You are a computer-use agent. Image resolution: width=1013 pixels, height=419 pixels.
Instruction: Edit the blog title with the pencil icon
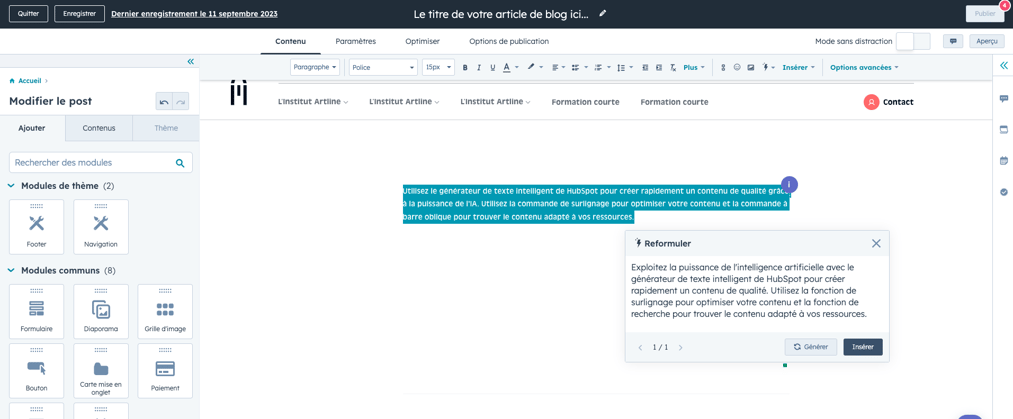(x=603, y=13)
